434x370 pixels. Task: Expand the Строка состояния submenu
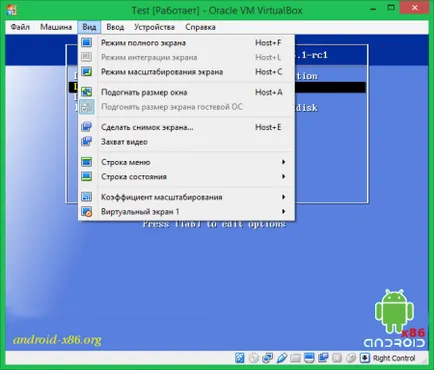[x=187, y=177]
